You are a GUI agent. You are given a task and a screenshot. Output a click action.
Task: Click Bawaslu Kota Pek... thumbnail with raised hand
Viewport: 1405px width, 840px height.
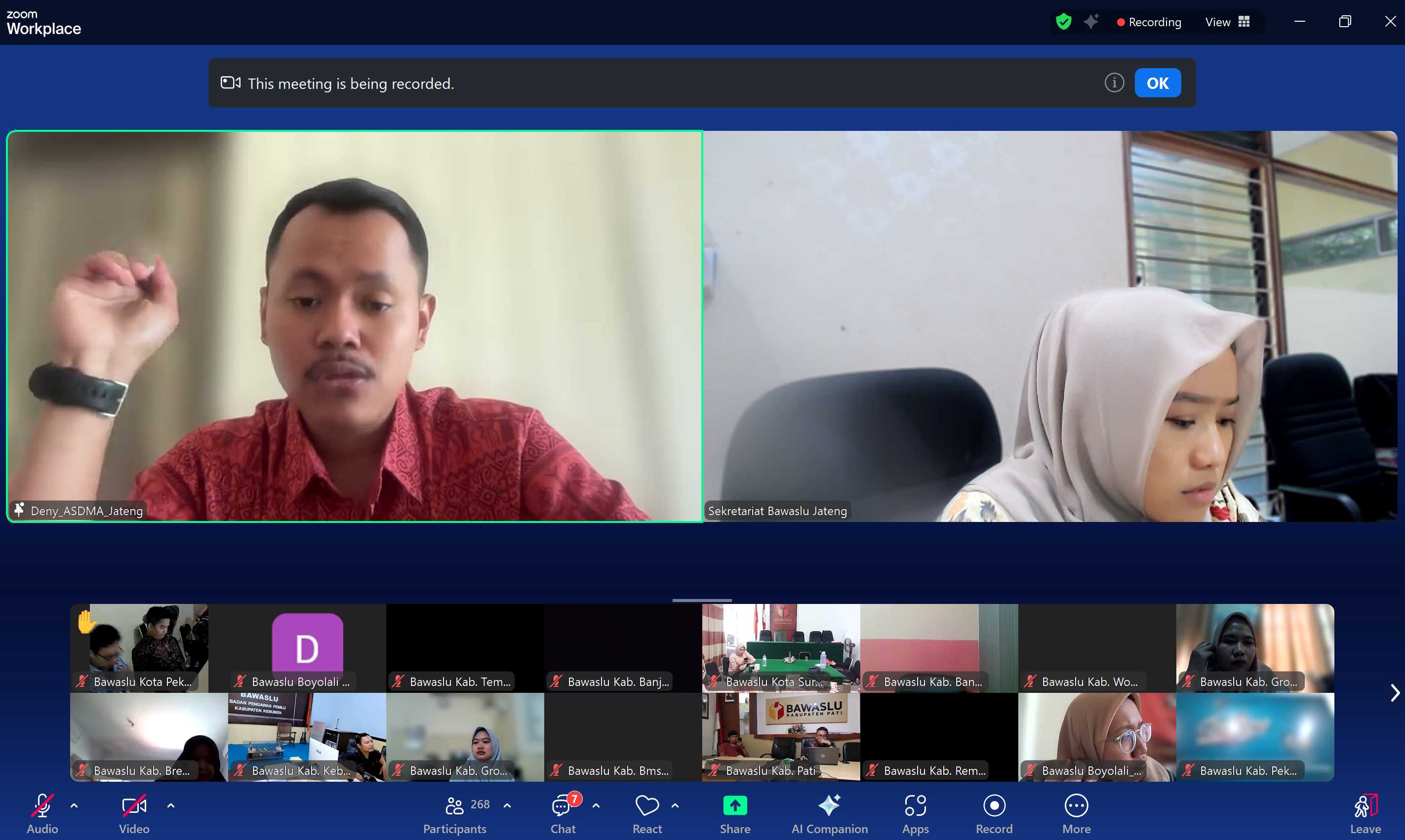tap(139, 647)
